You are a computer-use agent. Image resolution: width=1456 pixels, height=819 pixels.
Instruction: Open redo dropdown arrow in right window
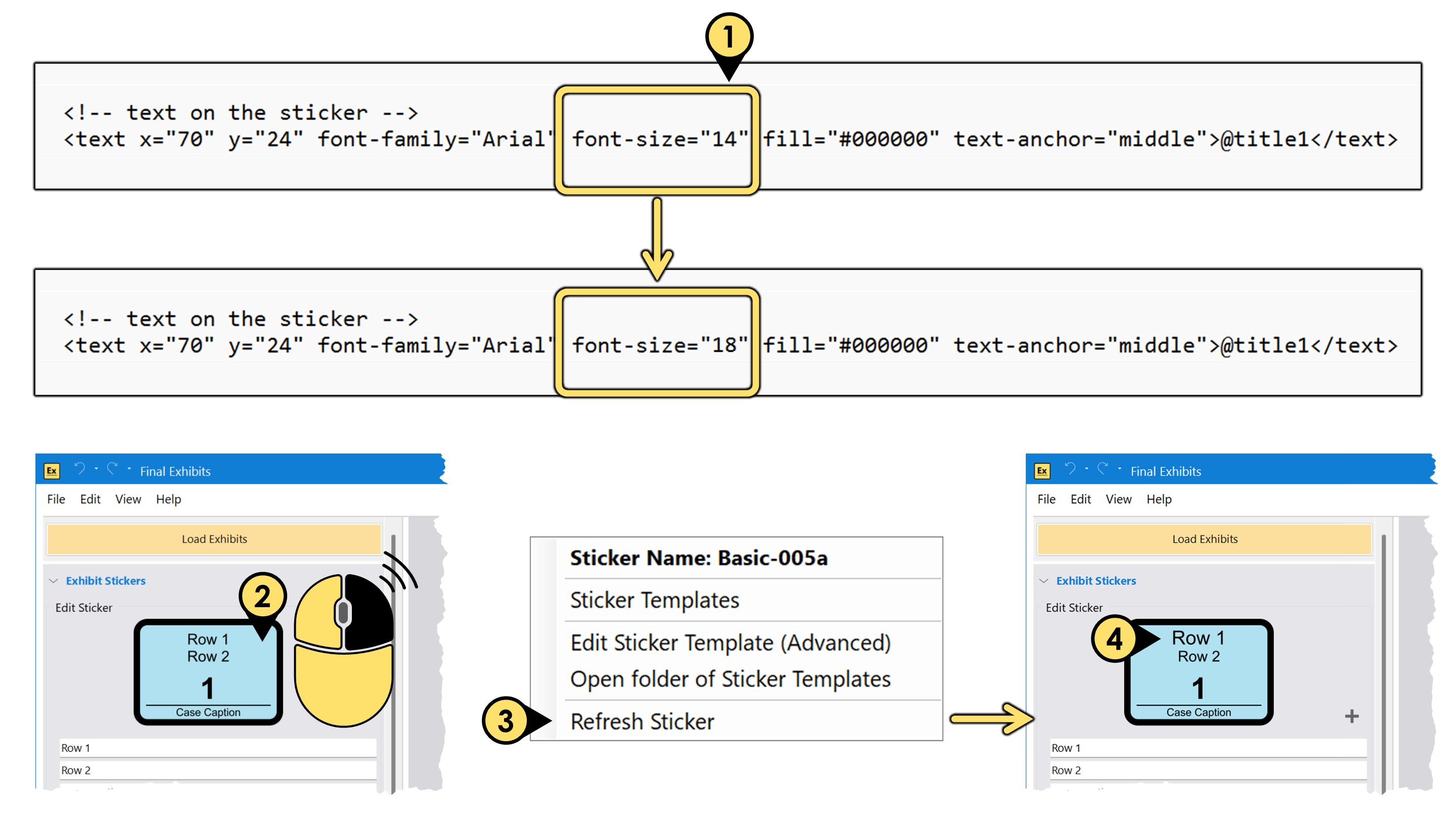point(1119,469)
